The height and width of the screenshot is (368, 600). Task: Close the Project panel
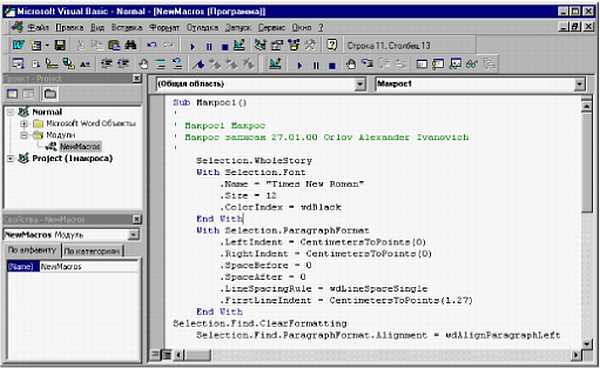tap(137, 78)
